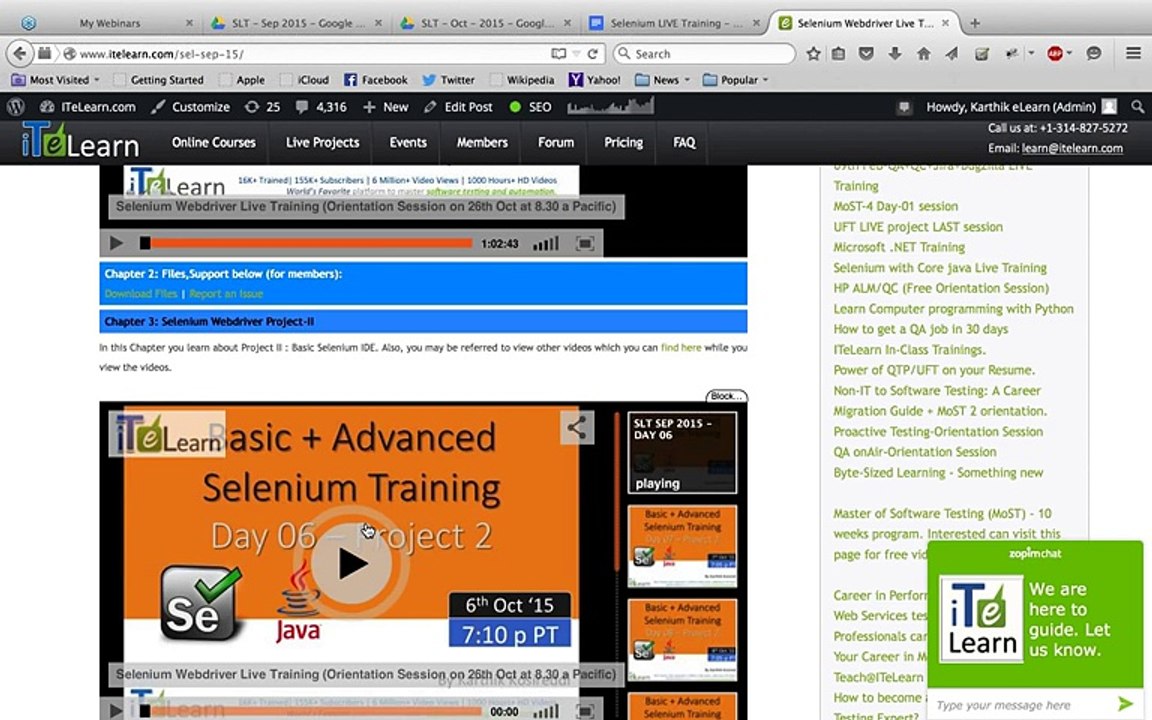Toggle reader view icon in address bar
The width and height of the screenshot is (1152, 720).
[558, 54]
